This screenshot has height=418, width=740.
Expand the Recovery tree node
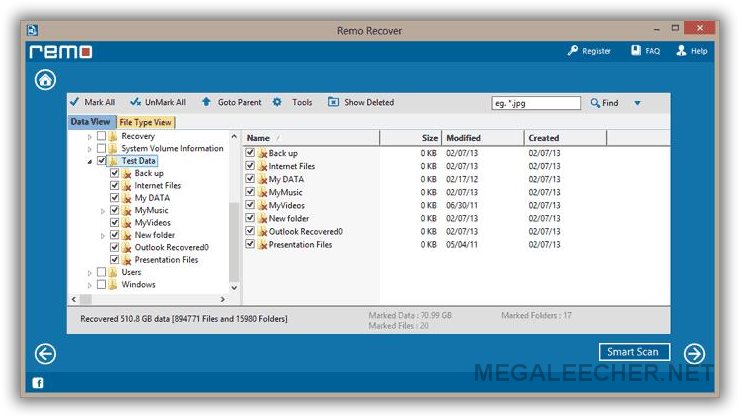[90, 137]
